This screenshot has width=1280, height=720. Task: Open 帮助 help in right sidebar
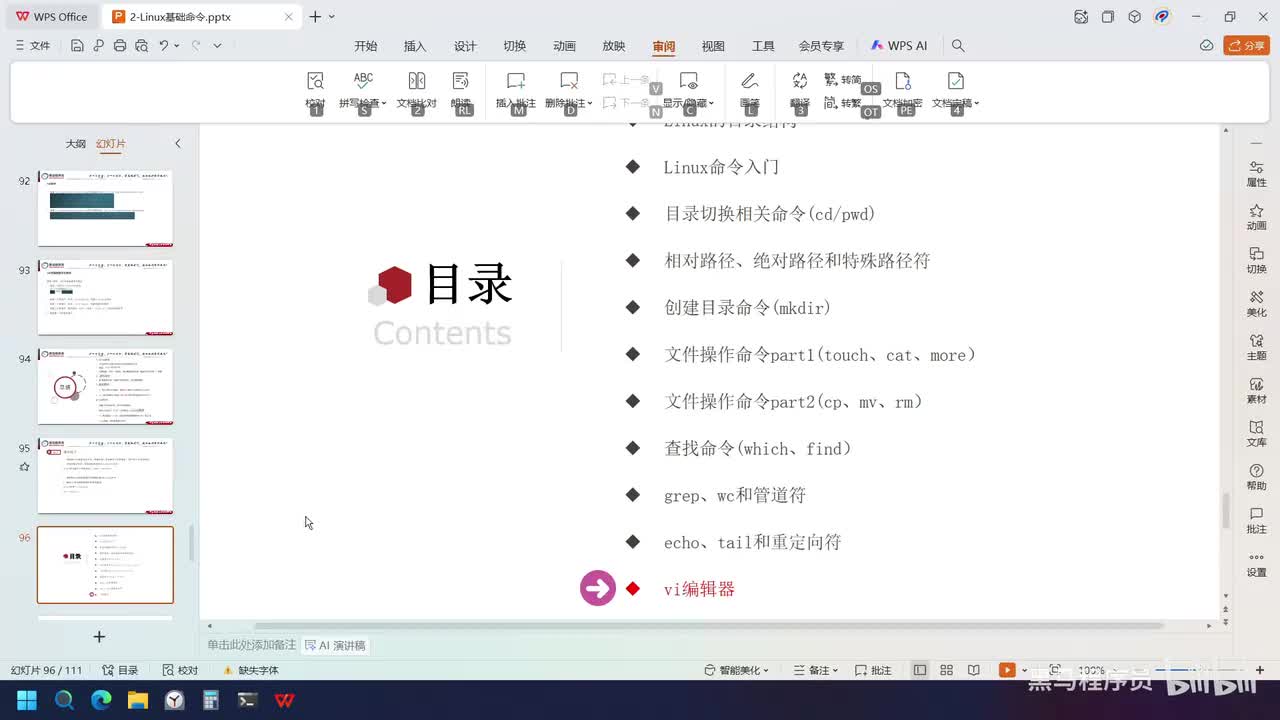[1256, 477]
